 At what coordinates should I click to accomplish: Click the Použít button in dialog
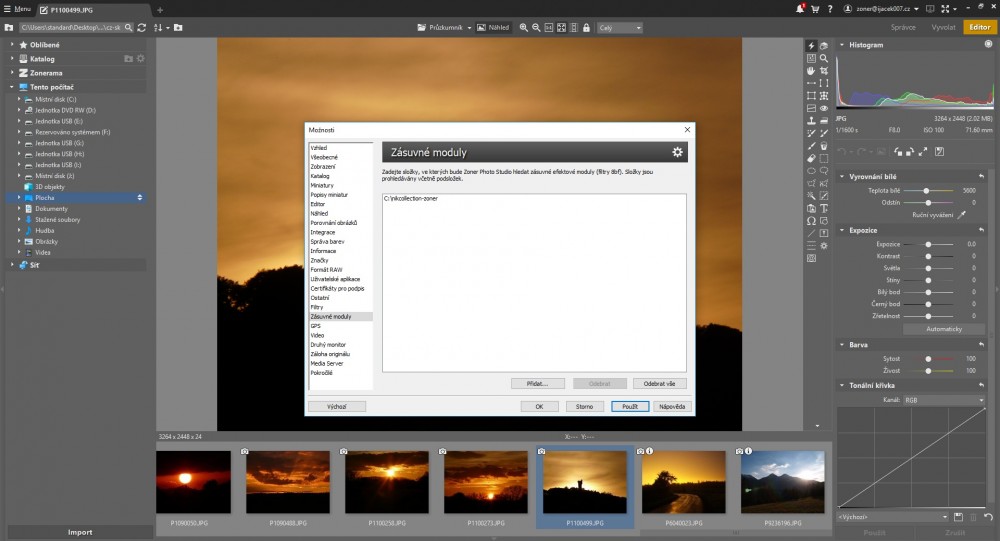[x=630, y=407]
